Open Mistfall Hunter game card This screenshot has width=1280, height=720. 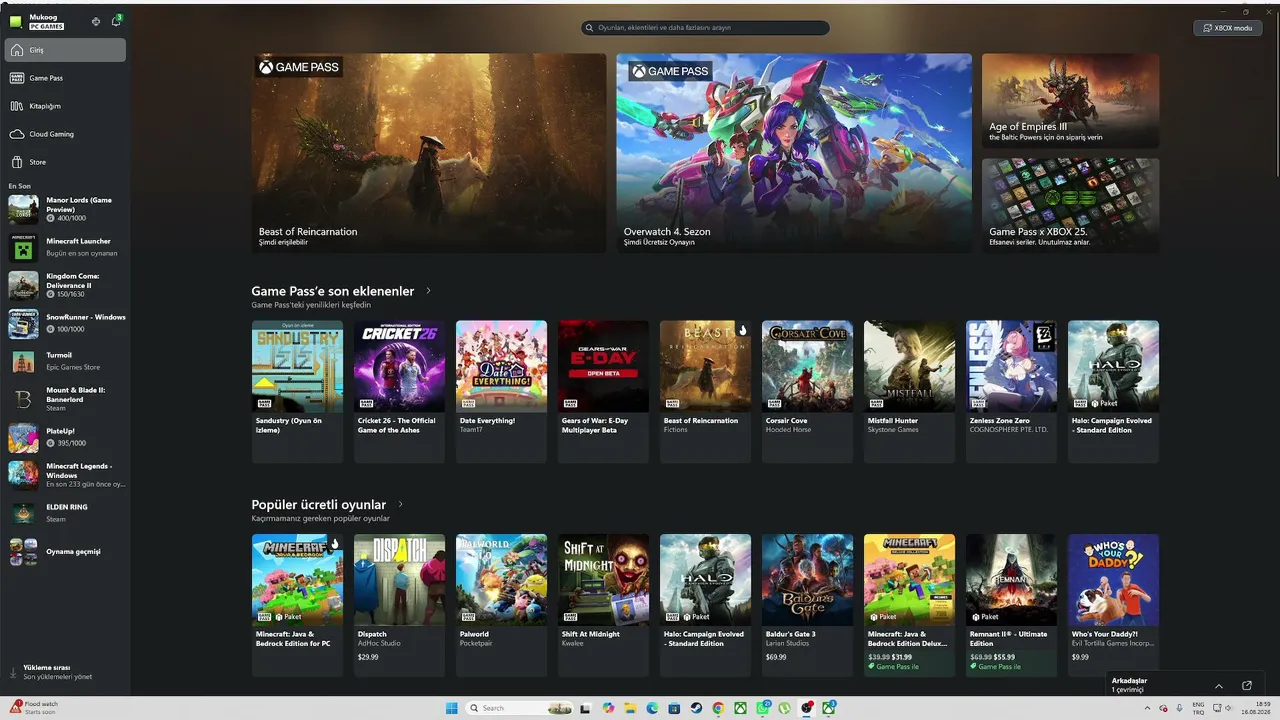click(909, 391)
